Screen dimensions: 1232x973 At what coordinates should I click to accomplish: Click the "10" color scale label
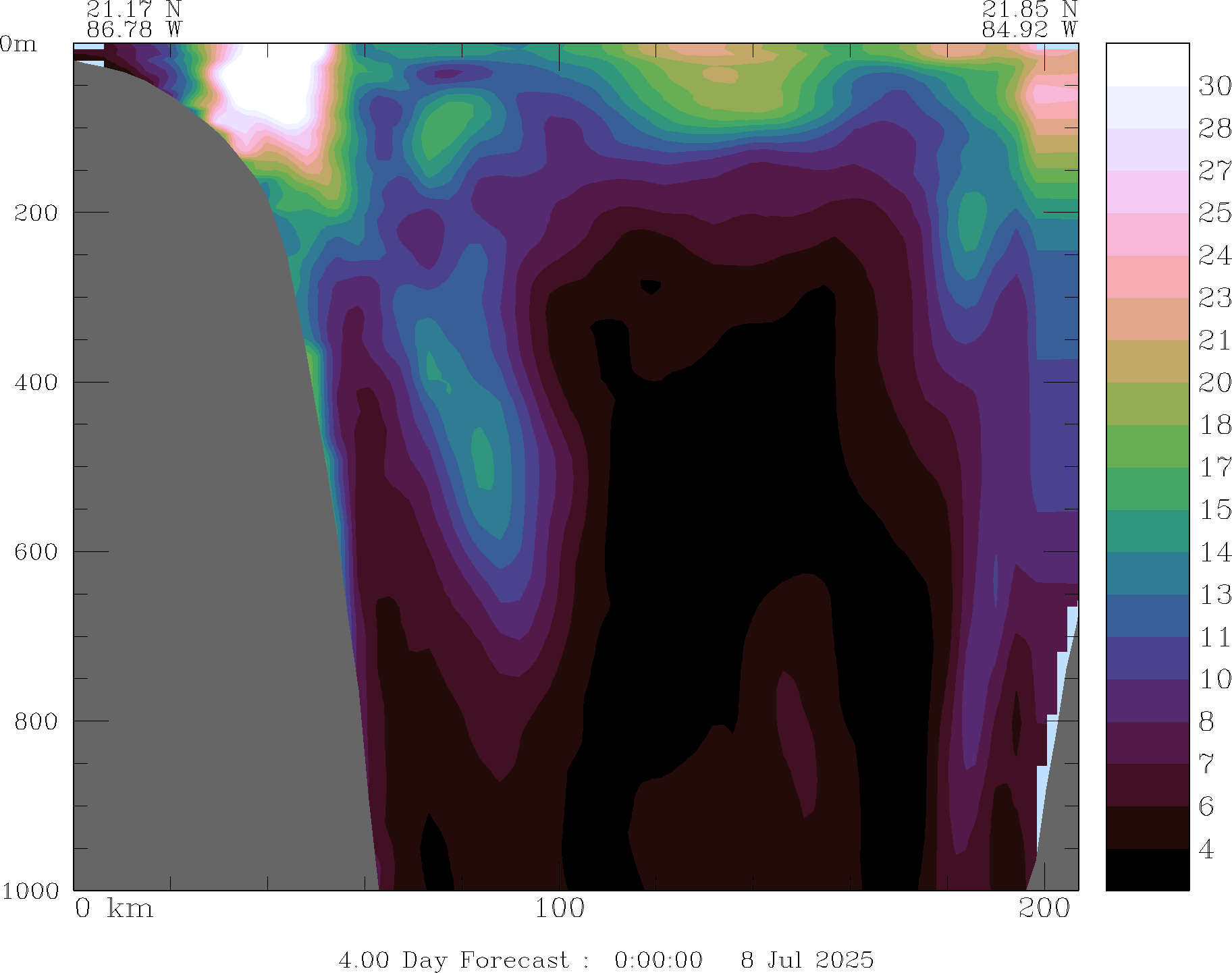coord(1214,679)
